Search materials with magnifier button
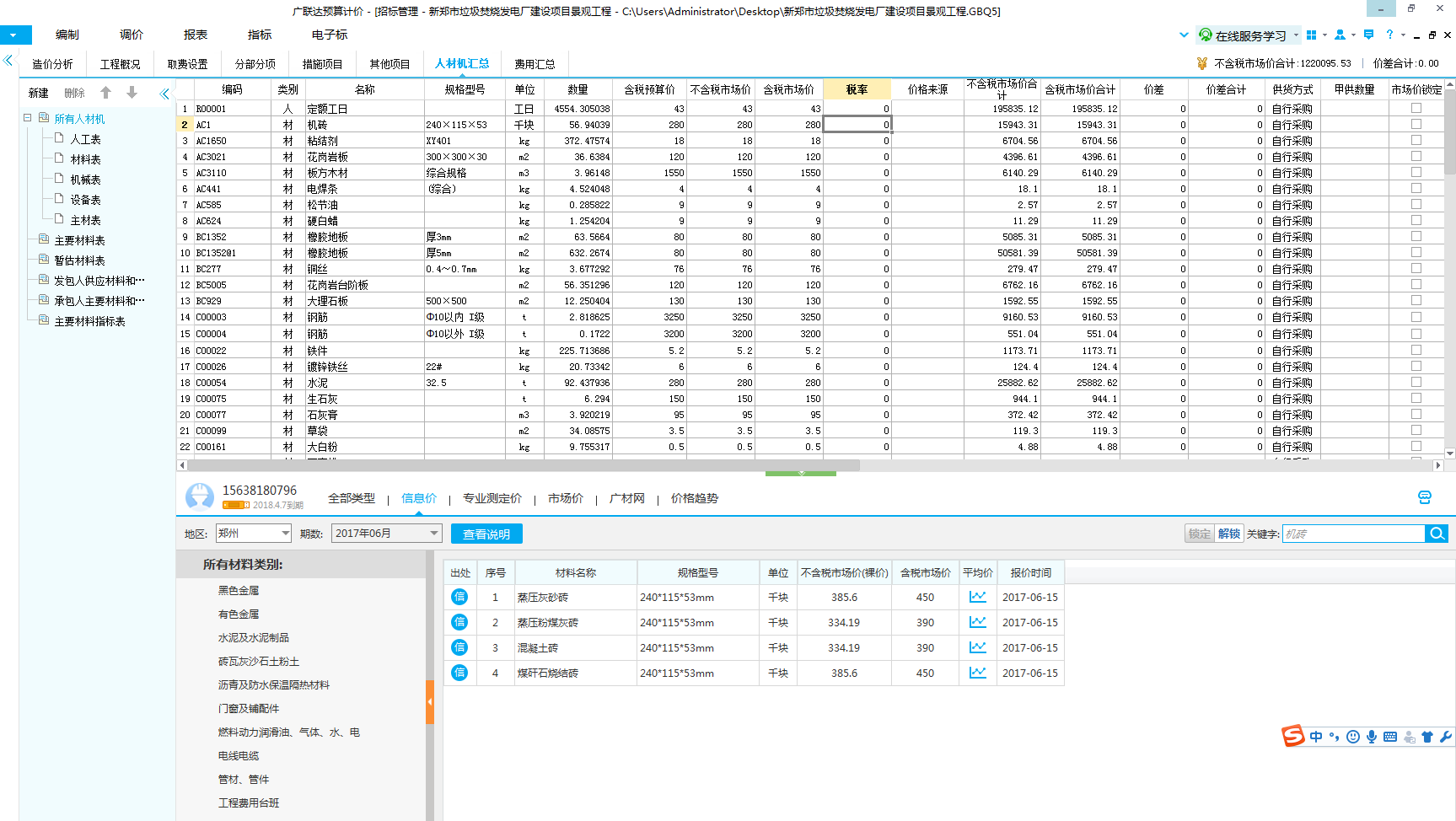This screenshot has height=821, width=1456. [1437, 534]
